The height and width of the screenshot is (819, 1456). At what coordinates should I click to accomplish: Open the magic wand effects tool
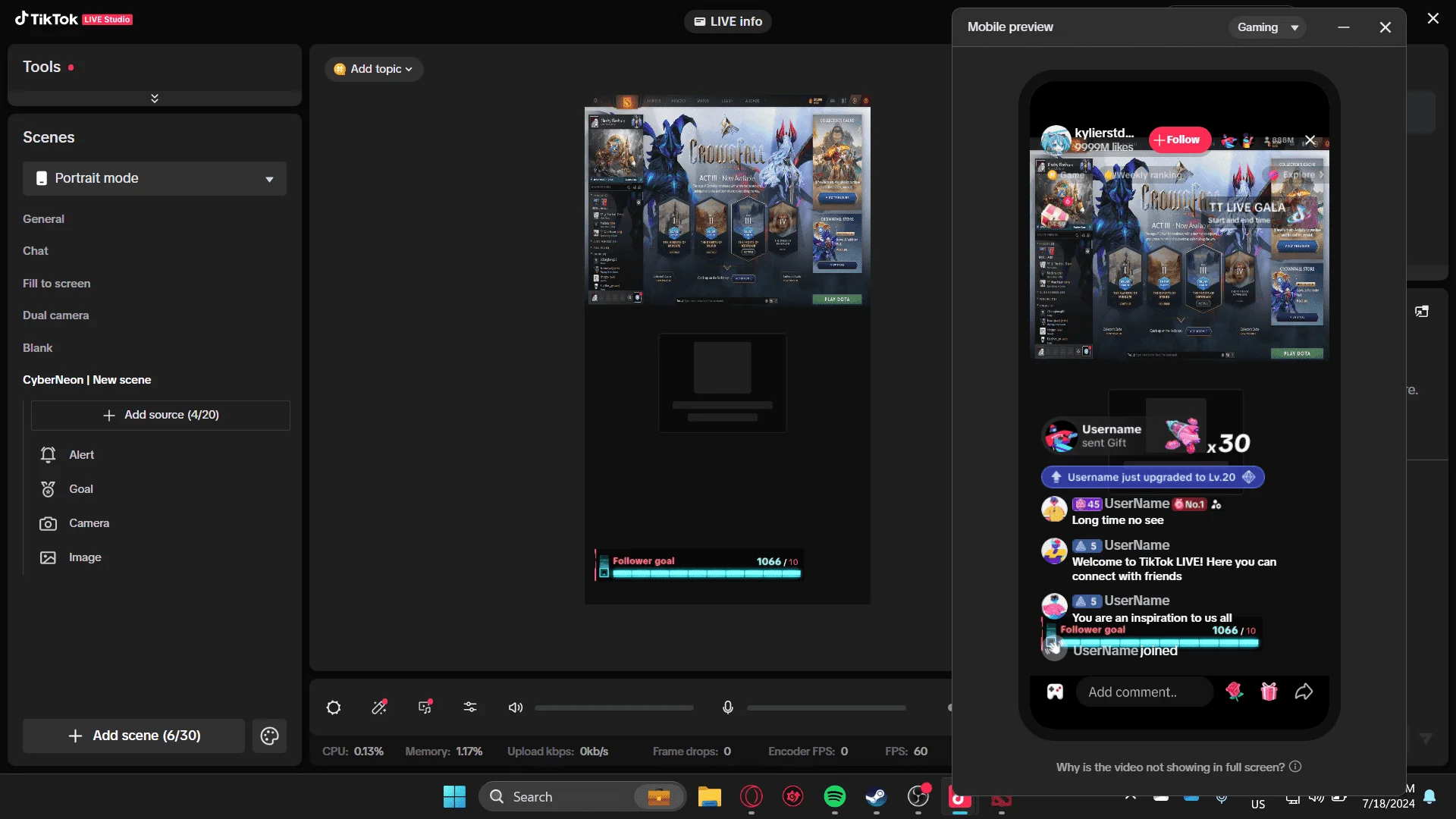pyautogui.click(x=379, y=708)
